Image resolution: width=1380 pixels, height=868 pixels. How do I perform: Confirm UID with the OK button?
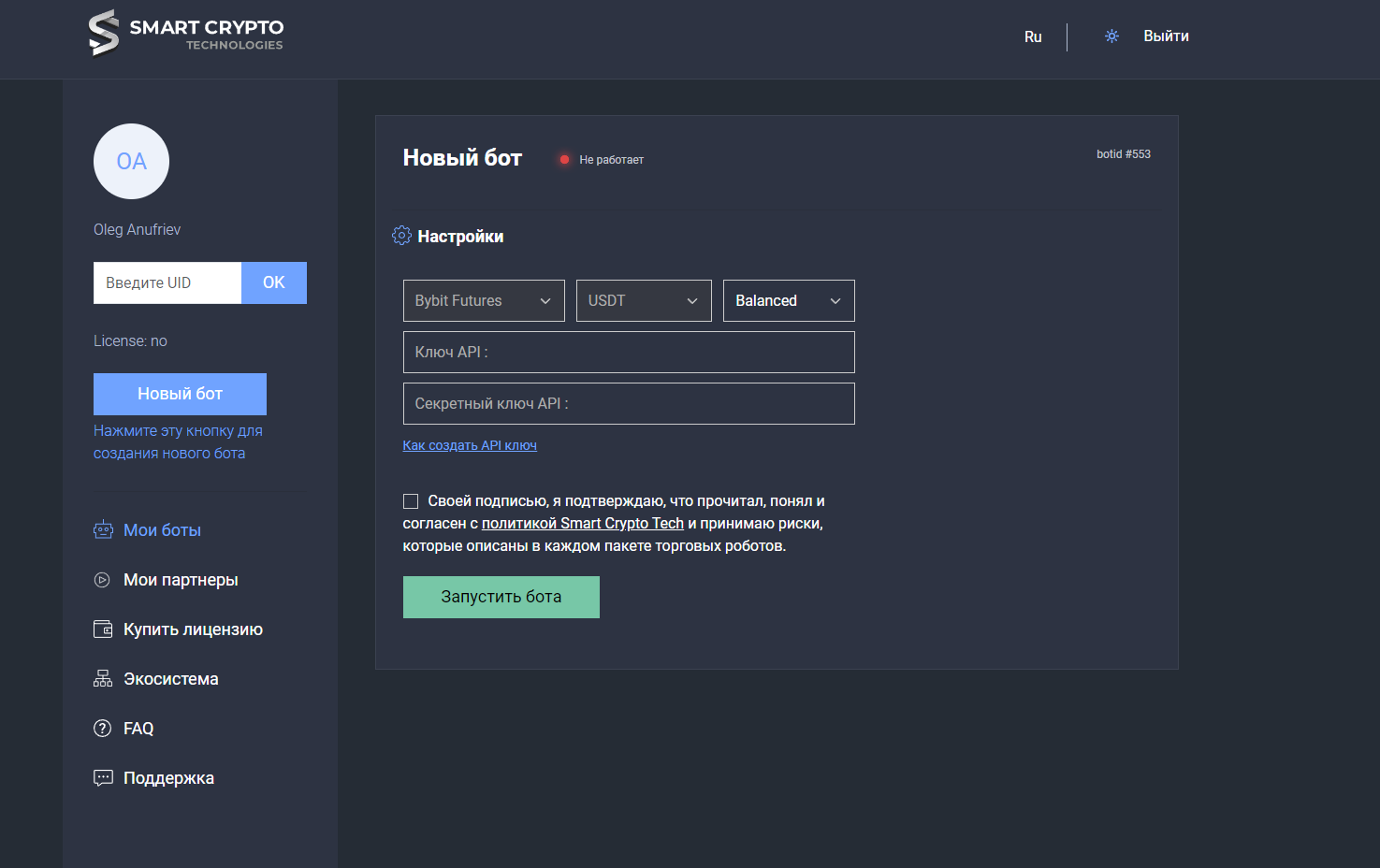coord(274,282)
